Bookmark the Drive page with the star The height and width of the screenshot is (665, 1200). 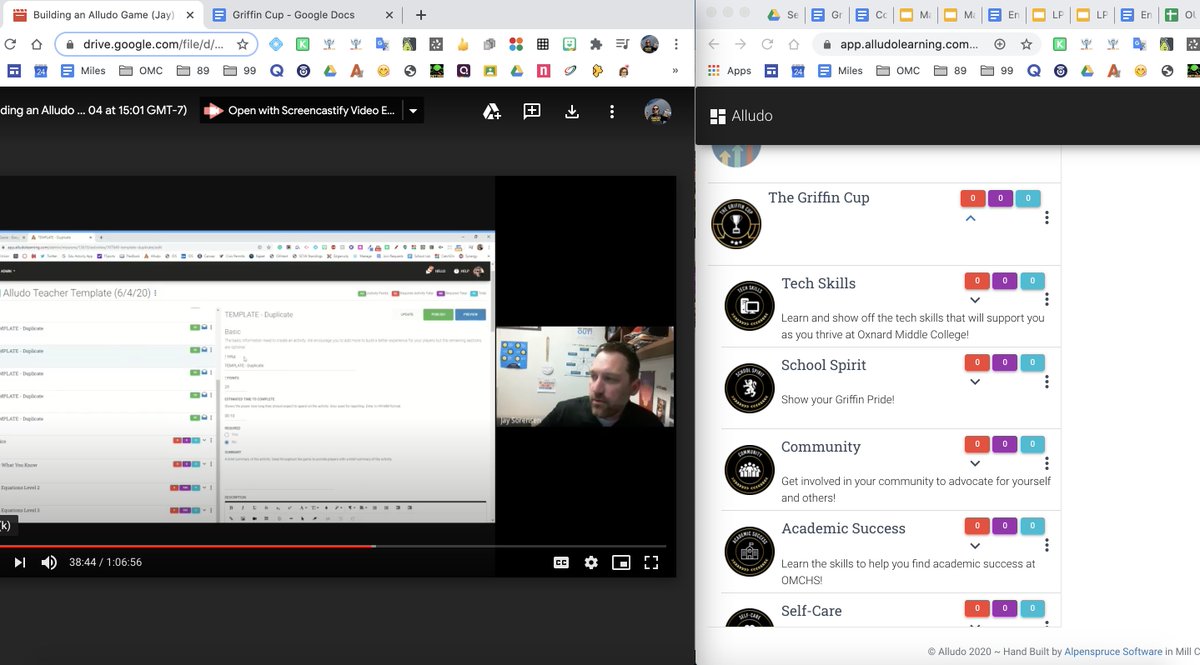point(242,44)
